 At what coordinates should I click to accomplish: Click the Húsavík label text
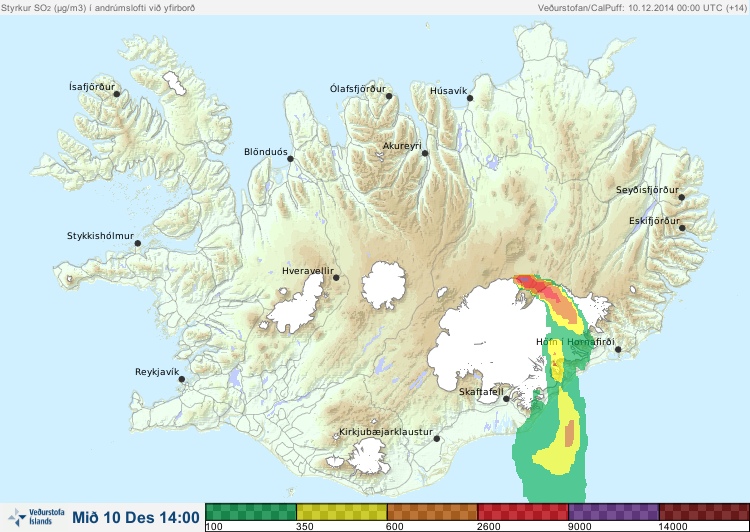coord(449,91)
